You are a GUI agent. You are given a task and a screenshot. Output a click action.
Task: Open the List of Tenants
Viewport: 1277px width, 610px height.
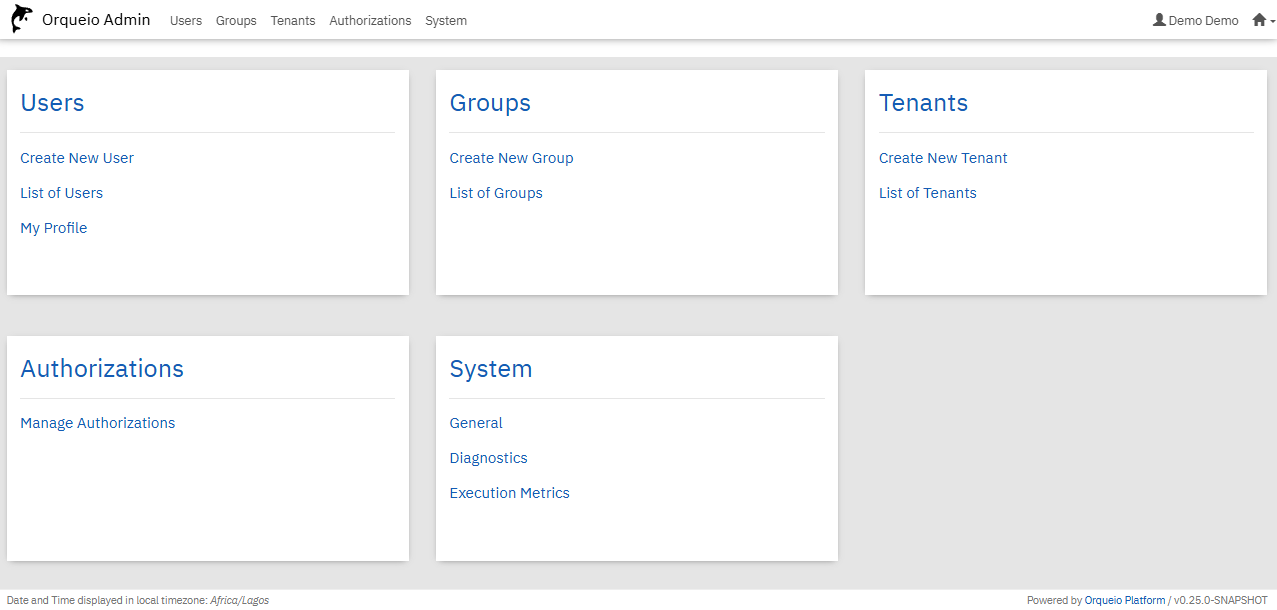click(927, 193)
